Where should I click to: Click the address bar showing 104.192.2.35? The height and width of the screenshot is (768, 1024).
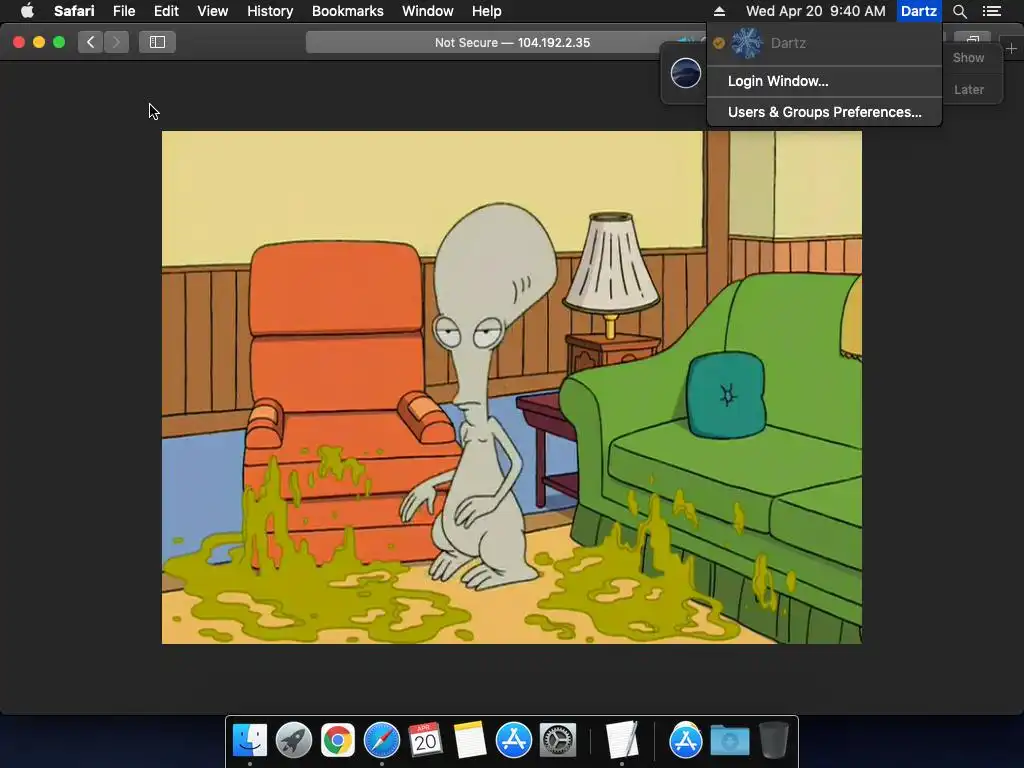coord(512,42)
